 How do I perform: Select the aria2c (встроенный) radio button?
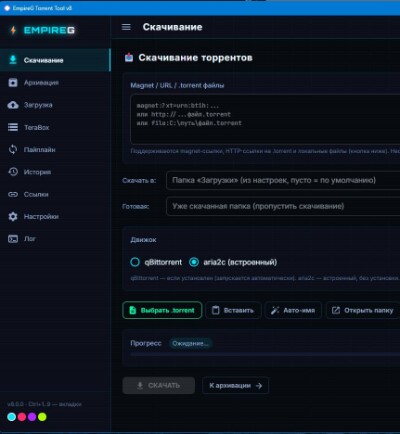pos(194,262)
